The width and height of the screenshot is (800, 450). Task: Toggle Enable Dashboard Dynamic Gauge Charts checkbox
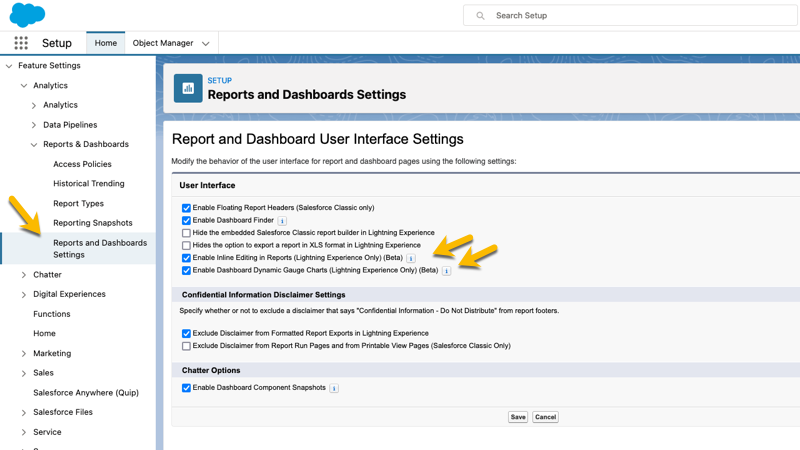tap(186, 270)
